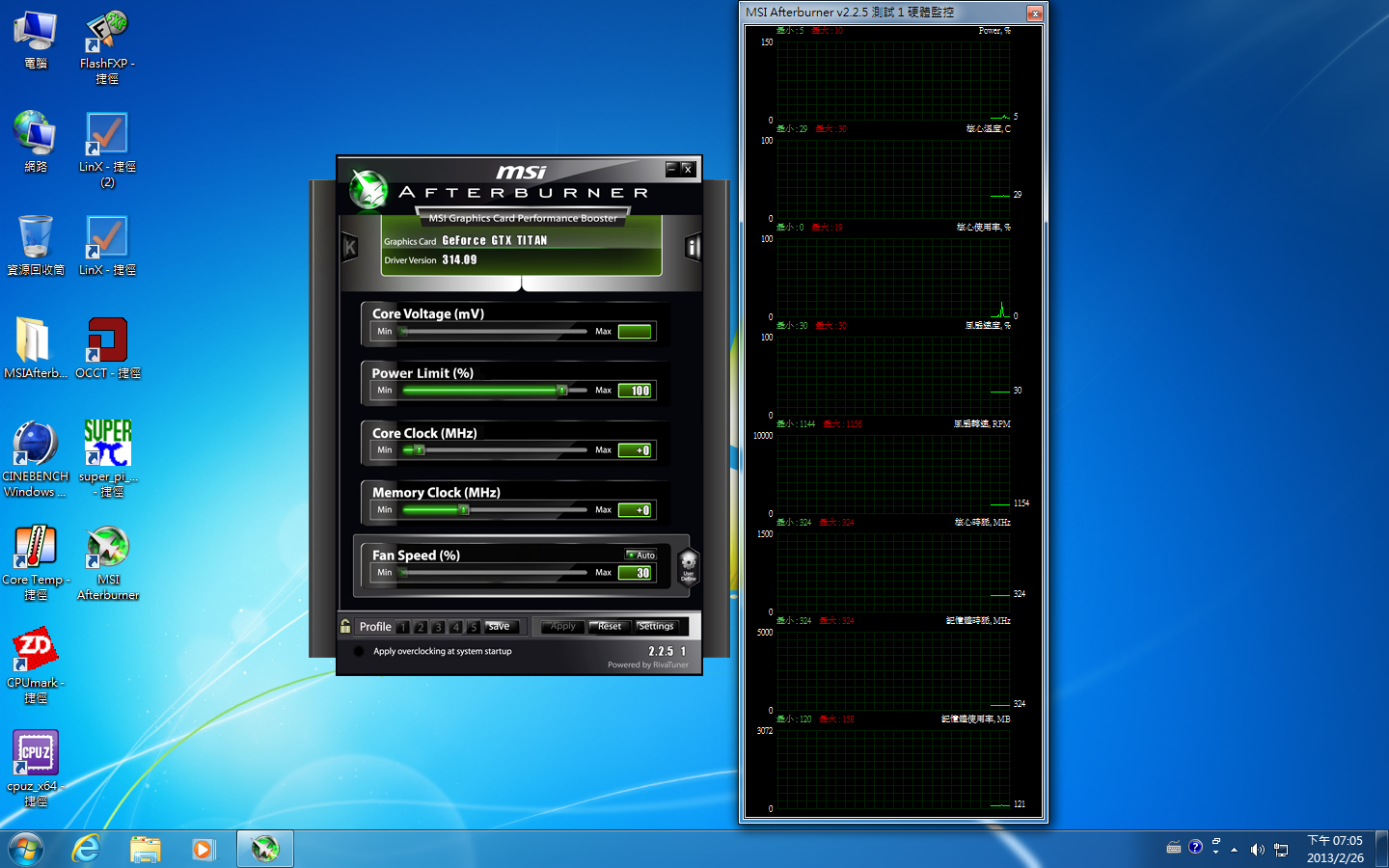Minimize the Afterburner main window
This screenshot has width=1389, height=868.
click(x=672, y=169)
